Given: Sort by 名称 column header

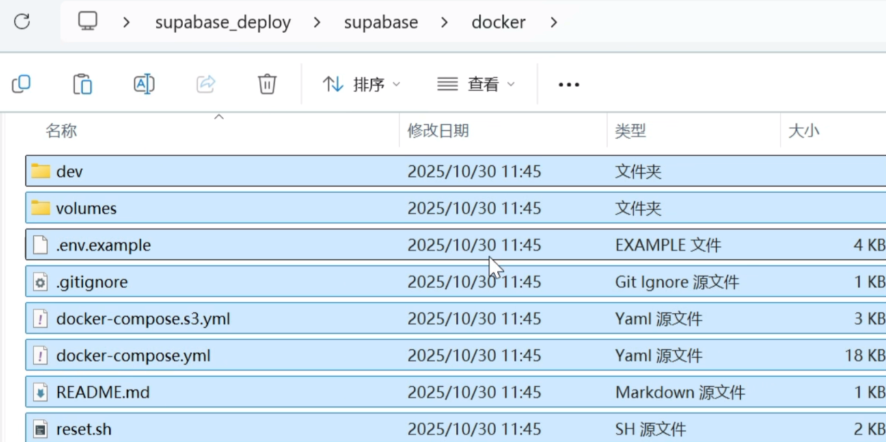Looking at the screenshot, I should (x=61, y=131).
